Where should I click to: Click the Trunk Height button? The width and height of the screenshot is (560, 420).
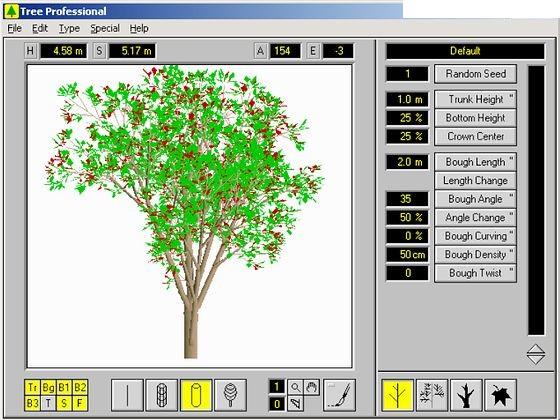pyautogui.click(x=475, y=99)
